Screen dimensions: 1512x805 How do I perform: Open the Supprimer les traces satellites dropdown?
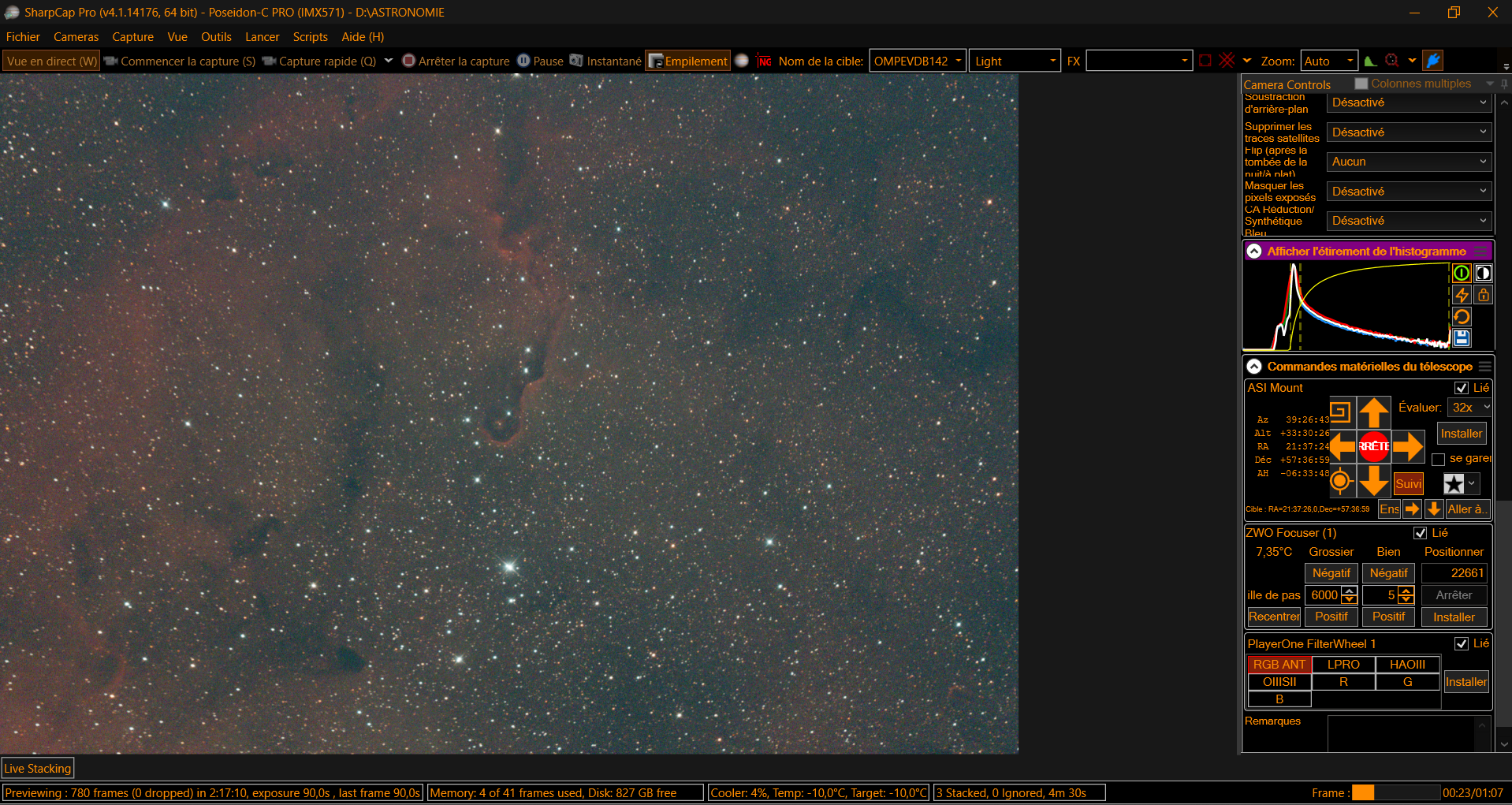coord(1409,132)
